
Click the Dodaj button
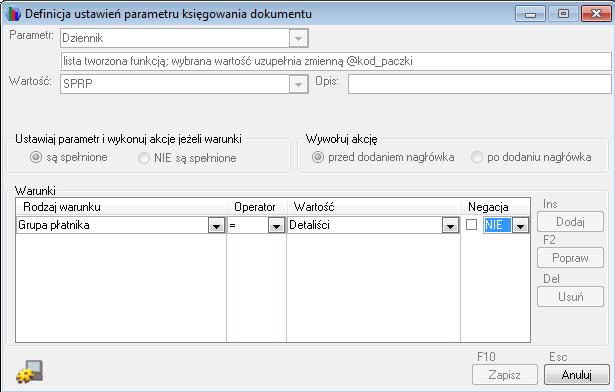570,222
